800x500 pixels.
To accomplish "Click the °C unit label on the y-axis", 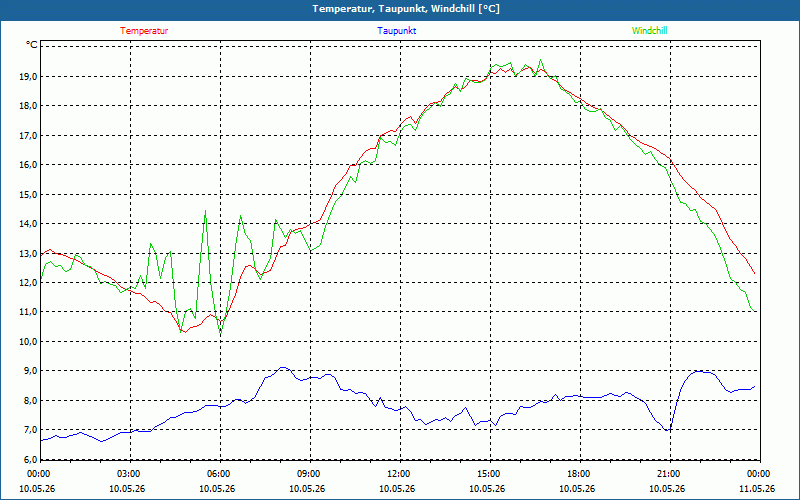I will [x=31, y=45].
